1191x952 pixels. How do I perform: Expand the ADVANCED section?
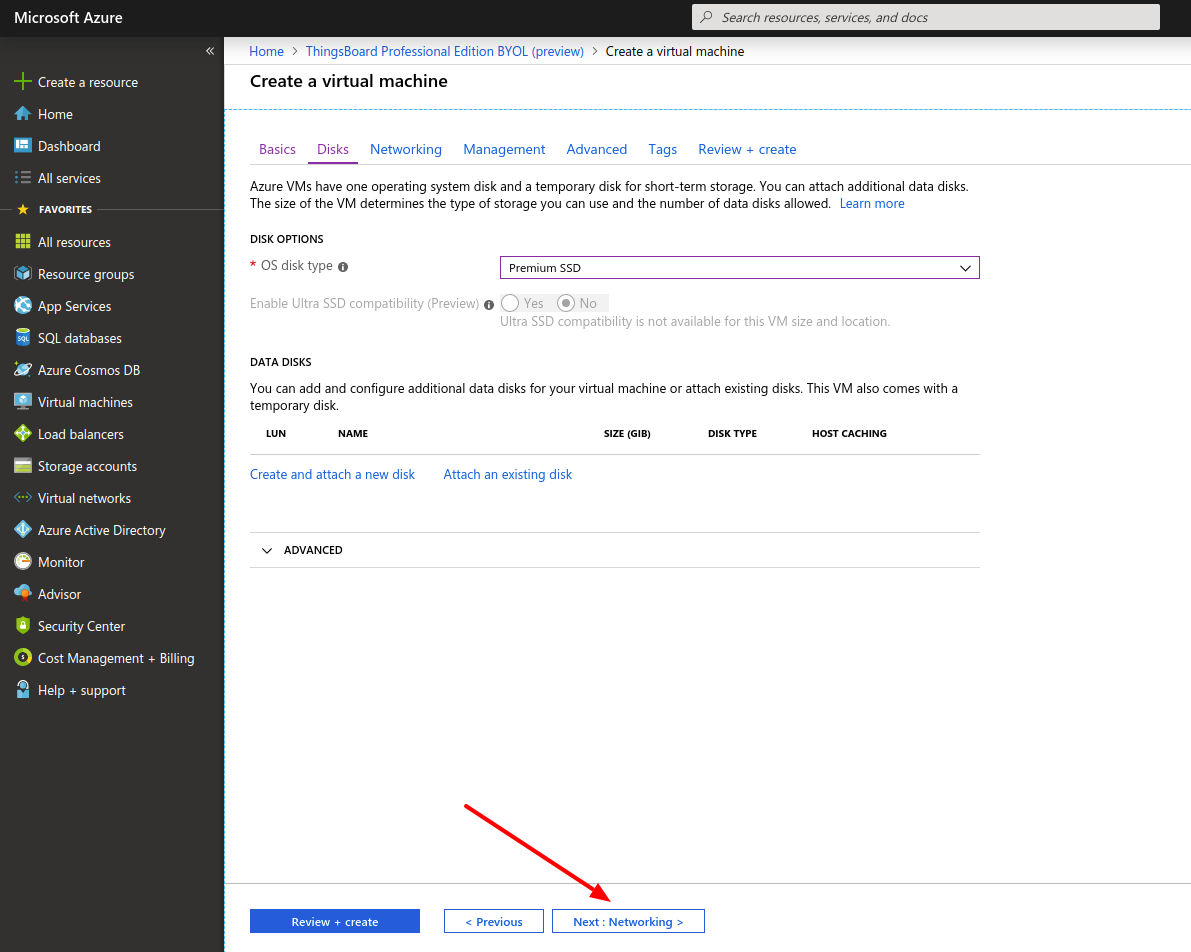pyautogui.click(x=614, y=550)
